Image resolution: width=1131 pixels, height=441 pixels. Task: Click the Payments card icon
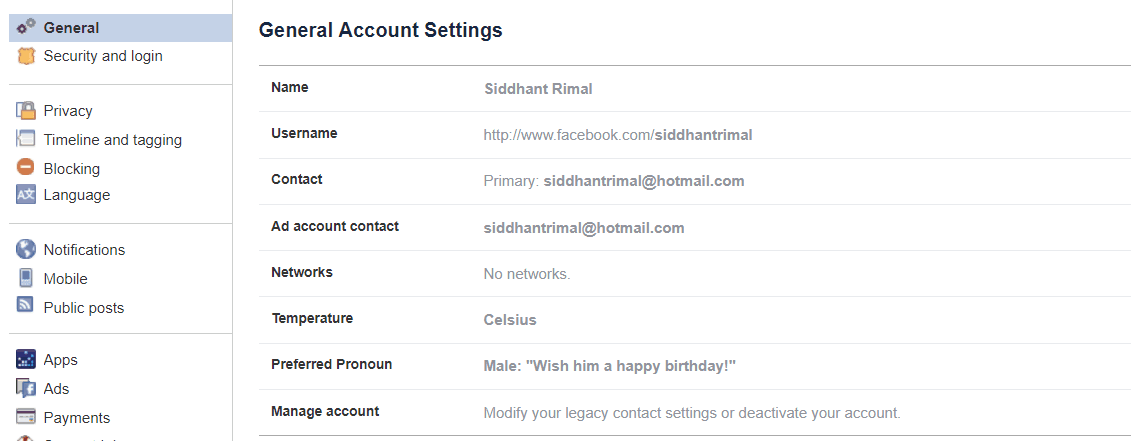(x=26, y=417)
